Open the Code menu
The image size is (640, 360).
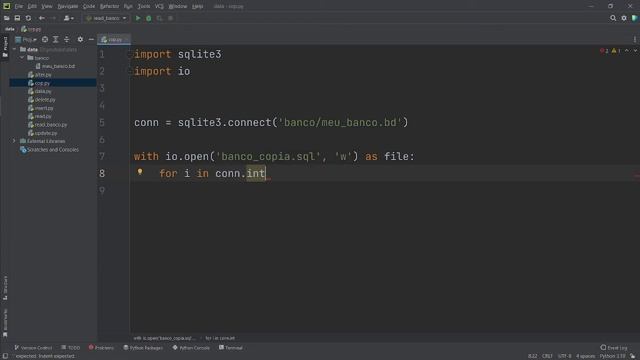89,7
